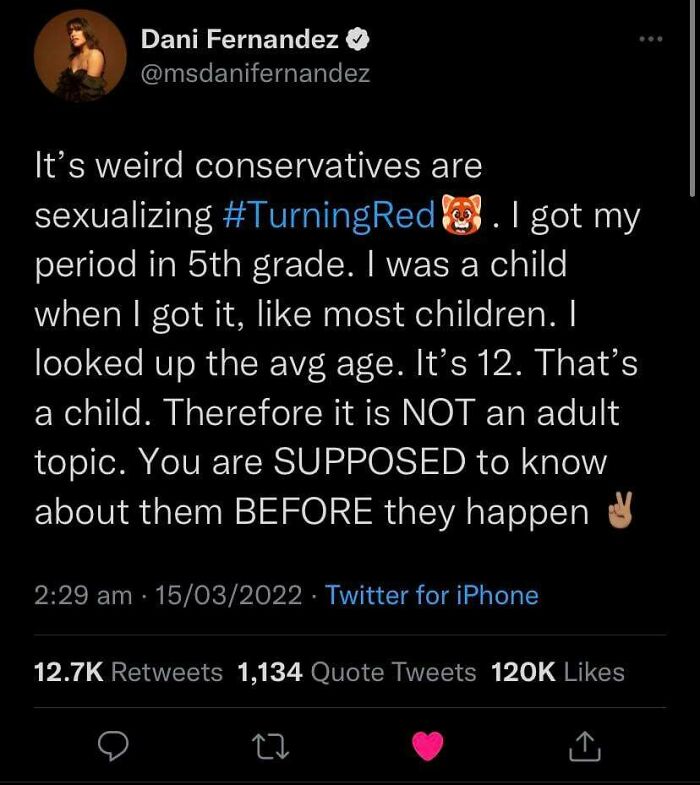Open the share tweet icon
This screenshot has width=700, height=785.
585,746
